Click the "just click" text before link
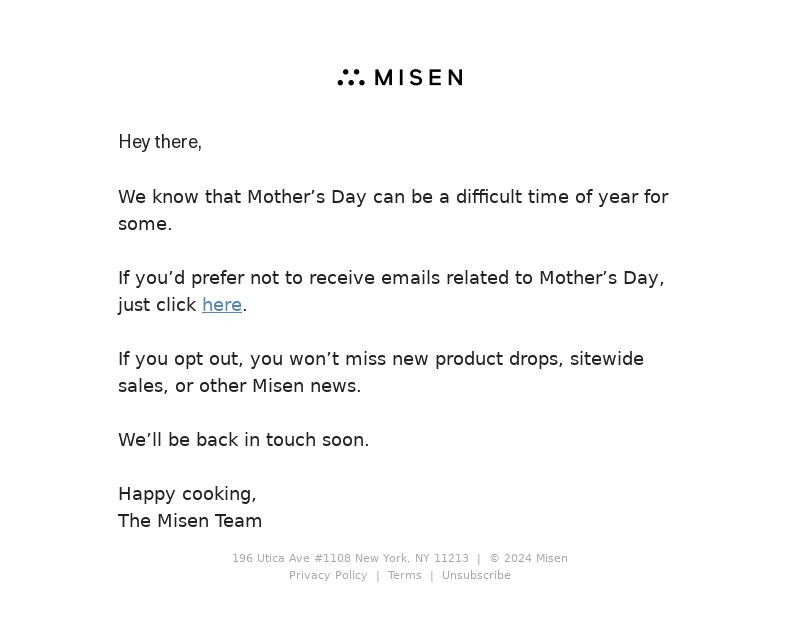Viewport: 800px width, 624px height. (157, 305)
